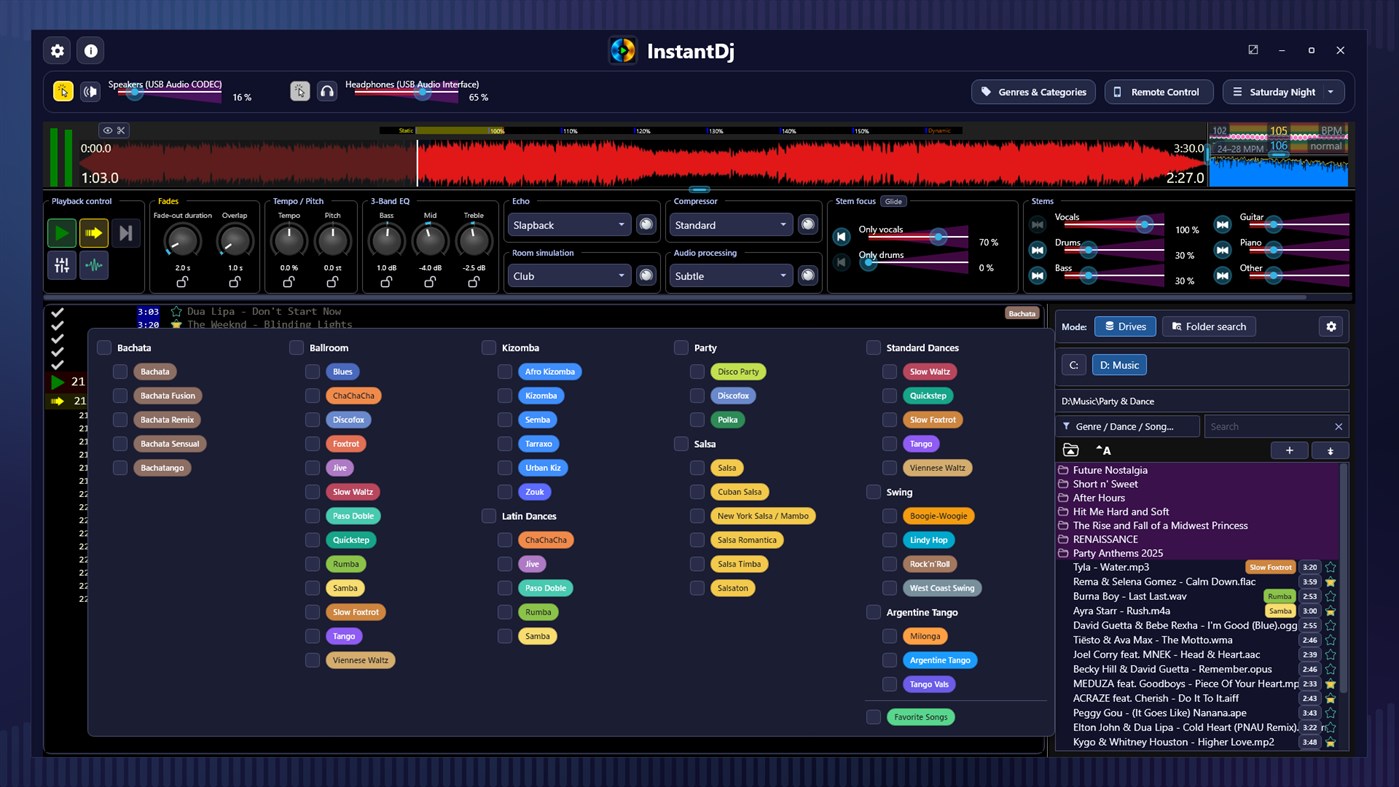This screenshot has width=1399, height=787.
Task: Click the yellow arrow crossfade button
Action: click(x=94, y=233)
